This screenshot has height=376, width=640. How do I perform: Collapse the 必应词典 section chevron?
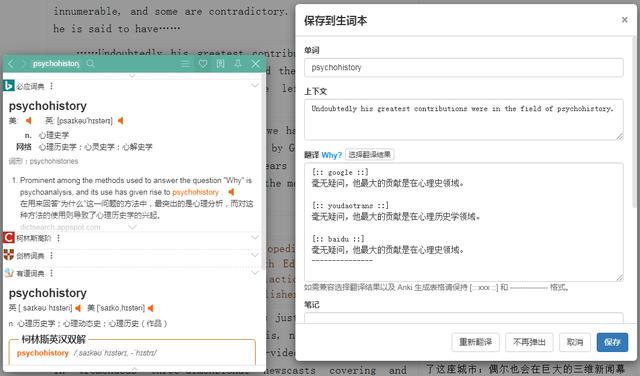pos(255,86)
